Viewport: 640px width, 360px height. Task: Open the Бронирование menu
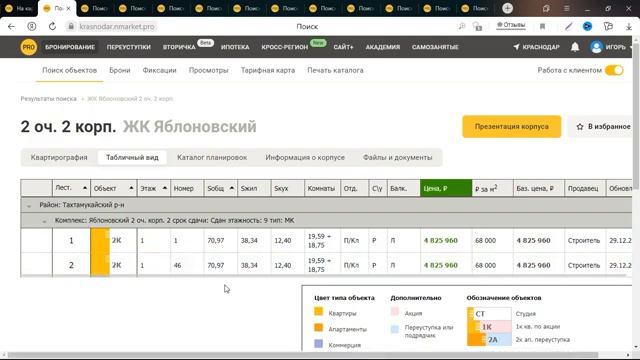(x=70, y=47)
